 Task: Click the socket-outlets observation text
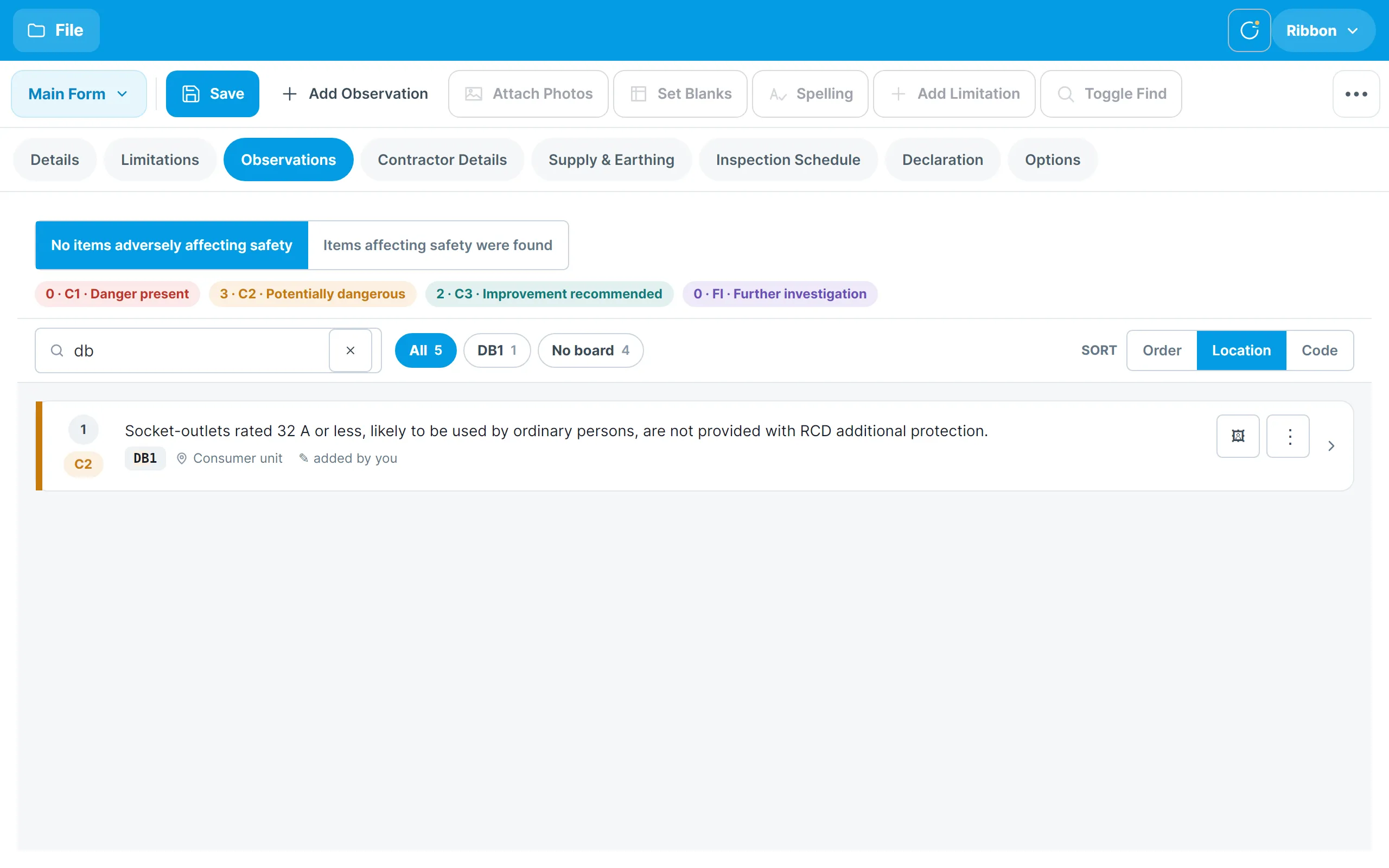click(556, 431)
